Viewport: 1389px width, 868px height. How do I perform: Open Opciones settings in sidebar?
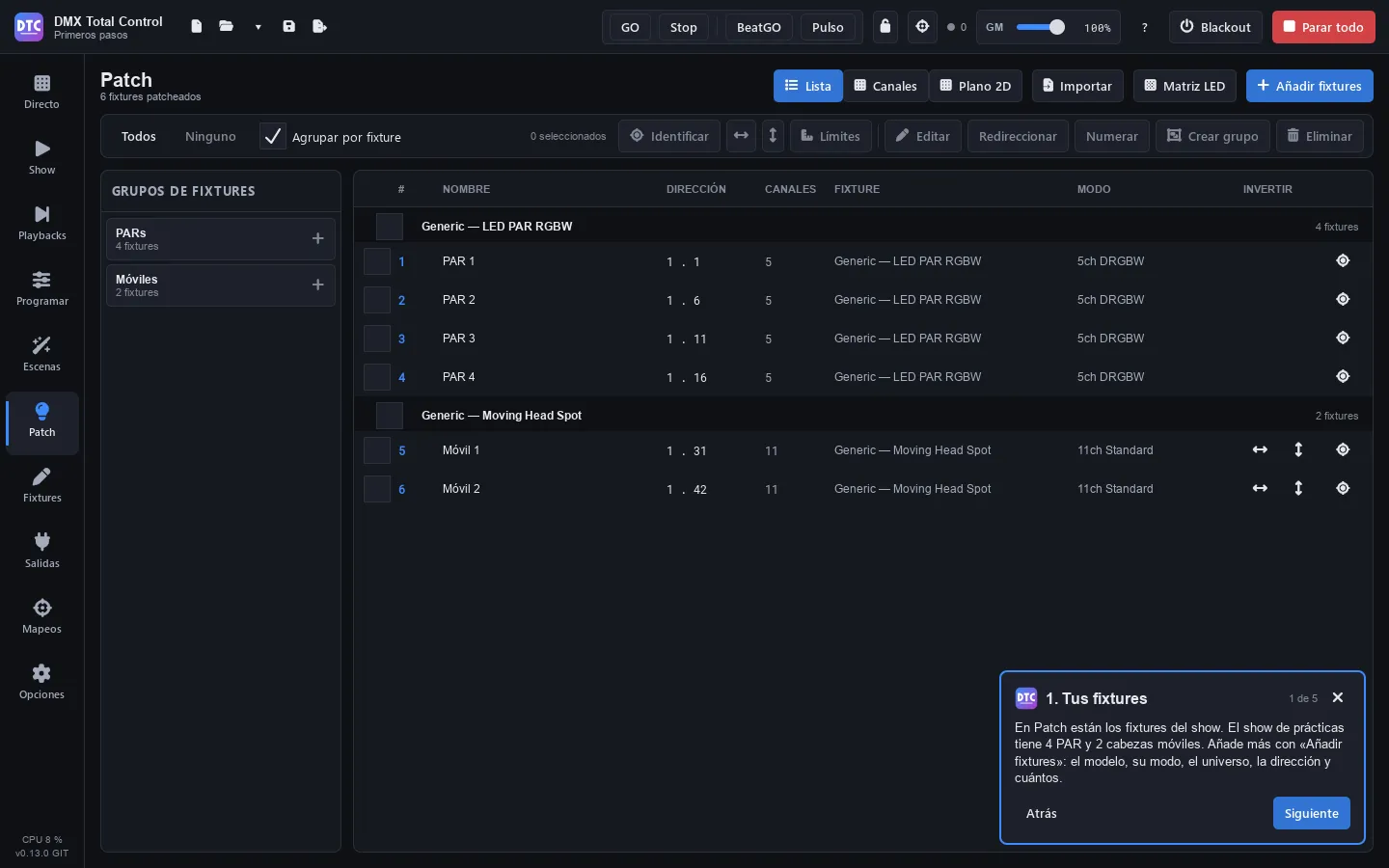coord(41,683)
